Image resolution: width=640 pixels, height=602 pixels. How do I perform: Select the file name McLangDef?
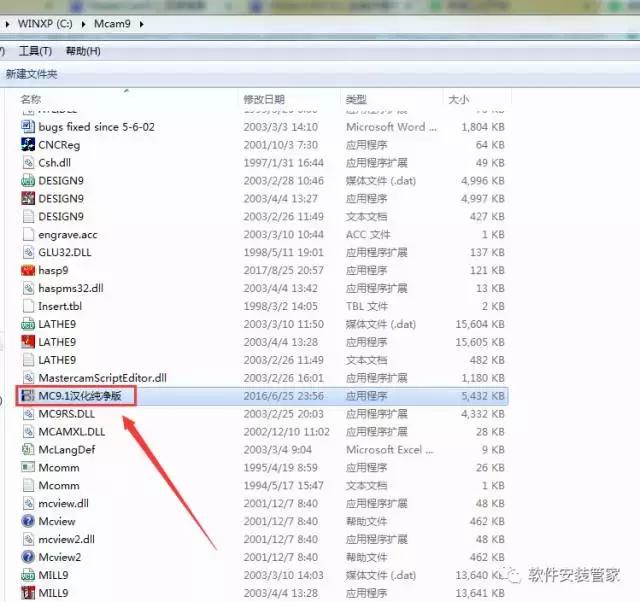point(67,450)
